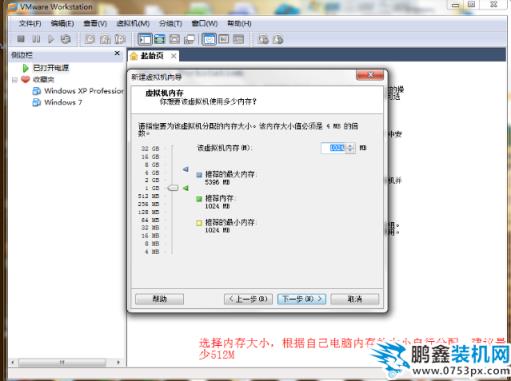511x381 pixels.
Task: Open the 文件(F) menu
Action: 30,23
